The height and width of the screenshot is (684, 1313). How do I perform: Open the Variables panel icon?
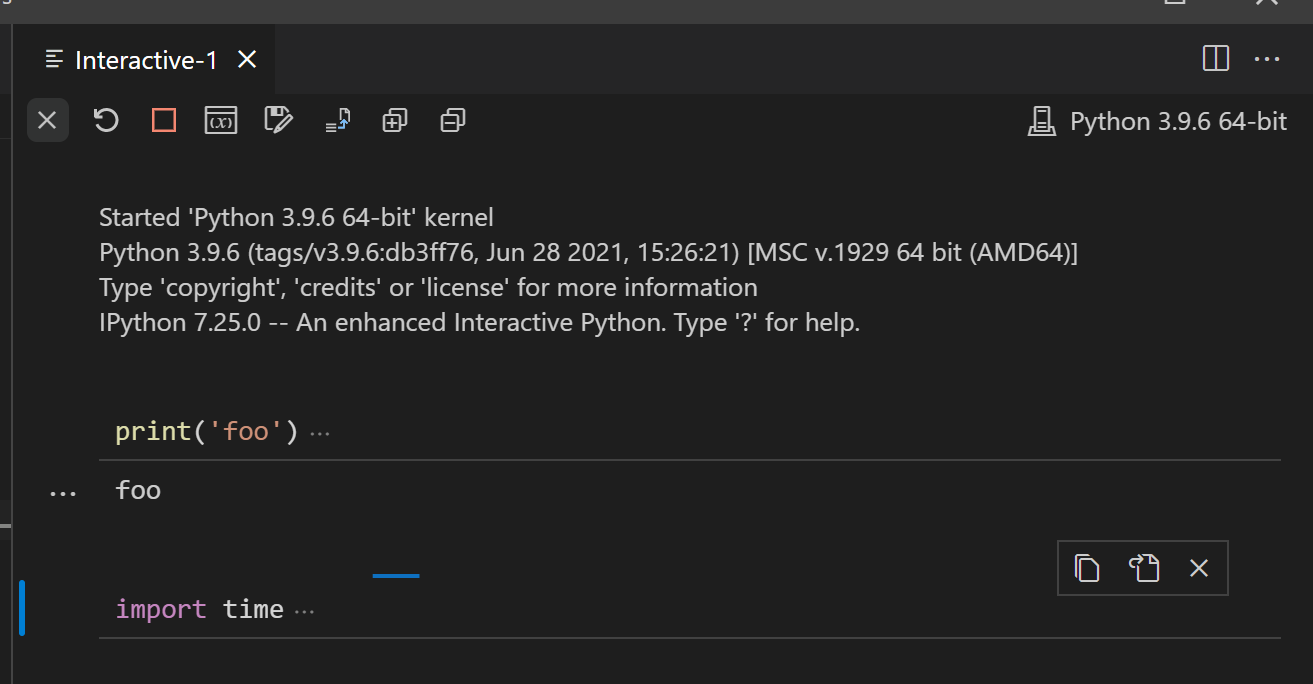[x=220, y=120]
